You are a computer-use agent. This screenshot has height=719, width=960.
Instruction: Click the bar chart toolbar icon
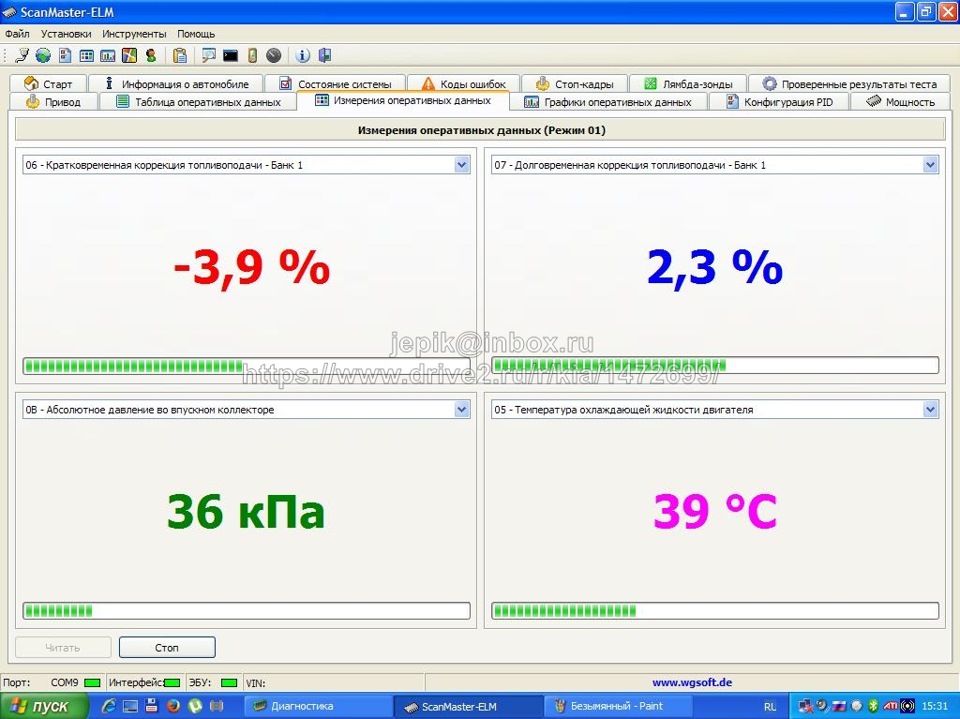(107, 56)
